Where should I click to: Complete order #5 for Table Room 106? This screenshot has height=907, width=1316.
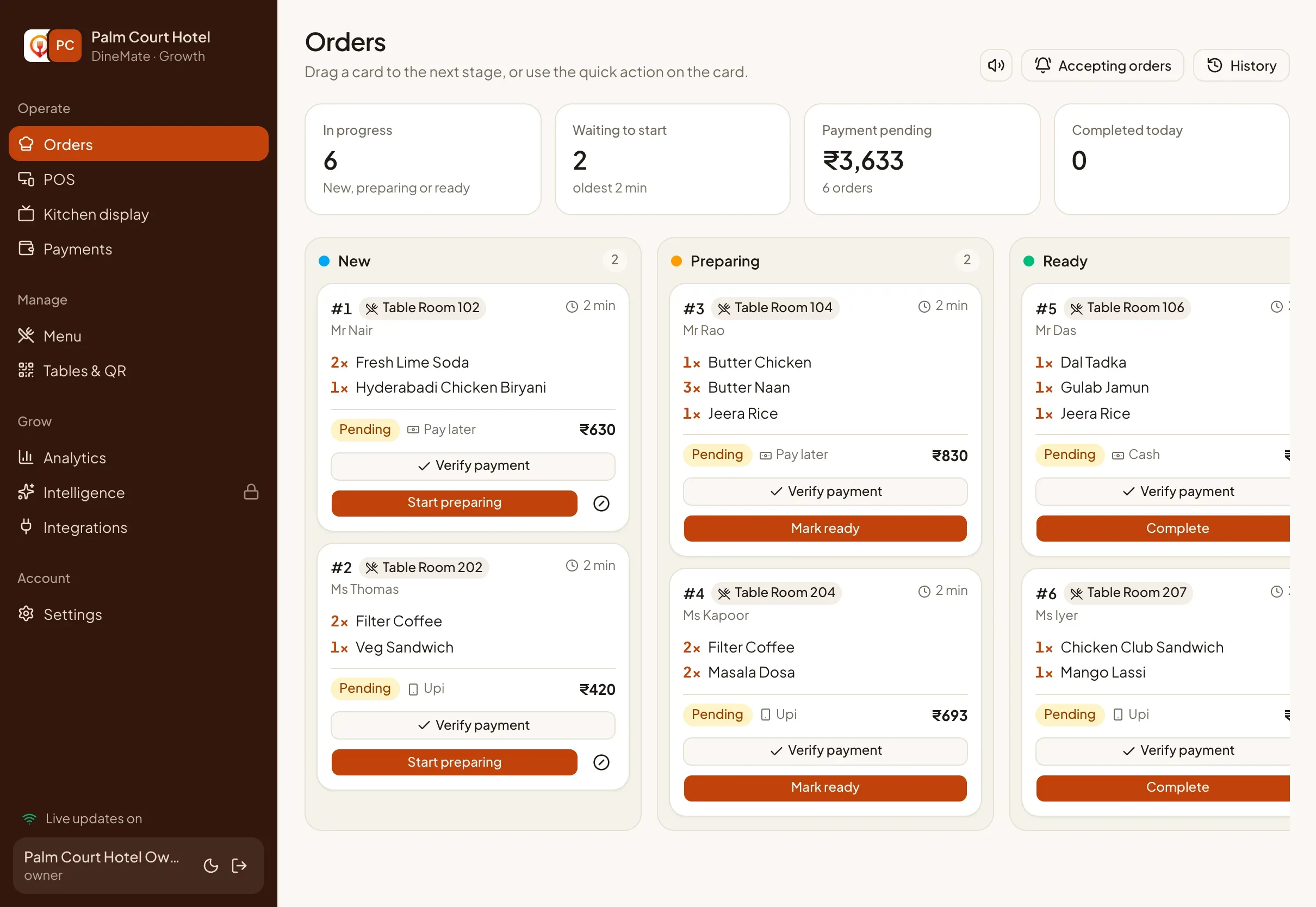click(x=1163, y=529)
